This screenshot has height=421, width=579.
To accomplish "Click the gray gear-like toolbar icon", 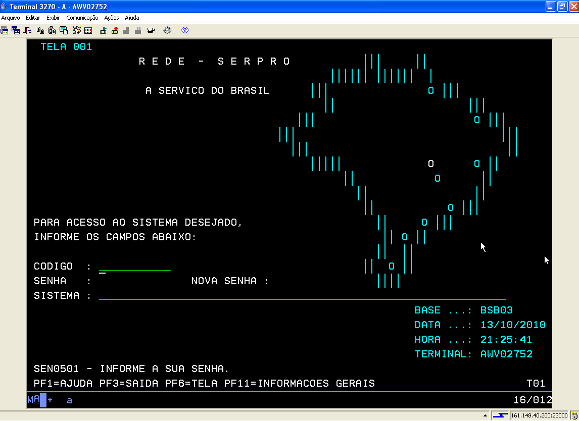I will (167, 30).
